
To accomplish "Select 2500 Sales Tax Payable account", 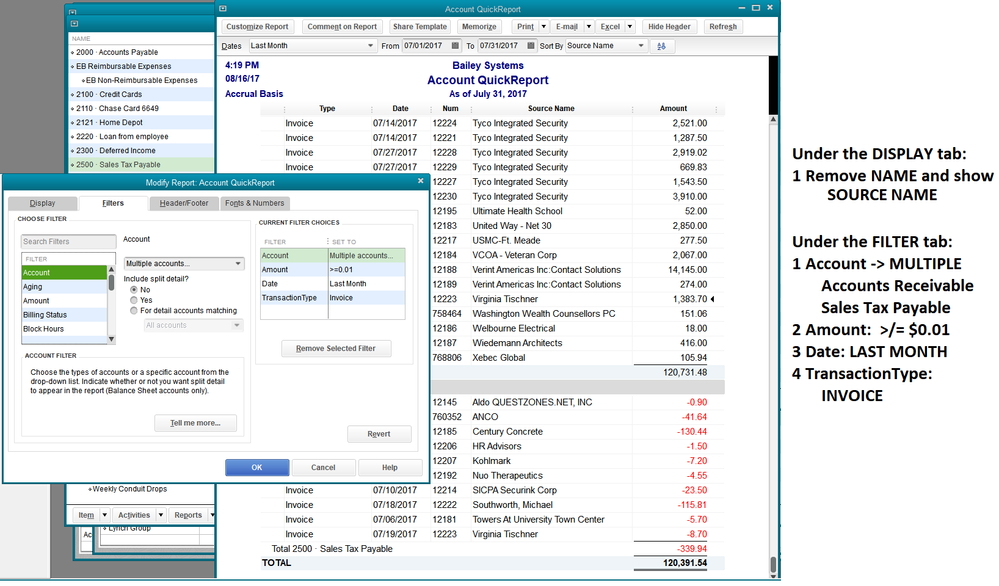I will click(x=141, y=164).
